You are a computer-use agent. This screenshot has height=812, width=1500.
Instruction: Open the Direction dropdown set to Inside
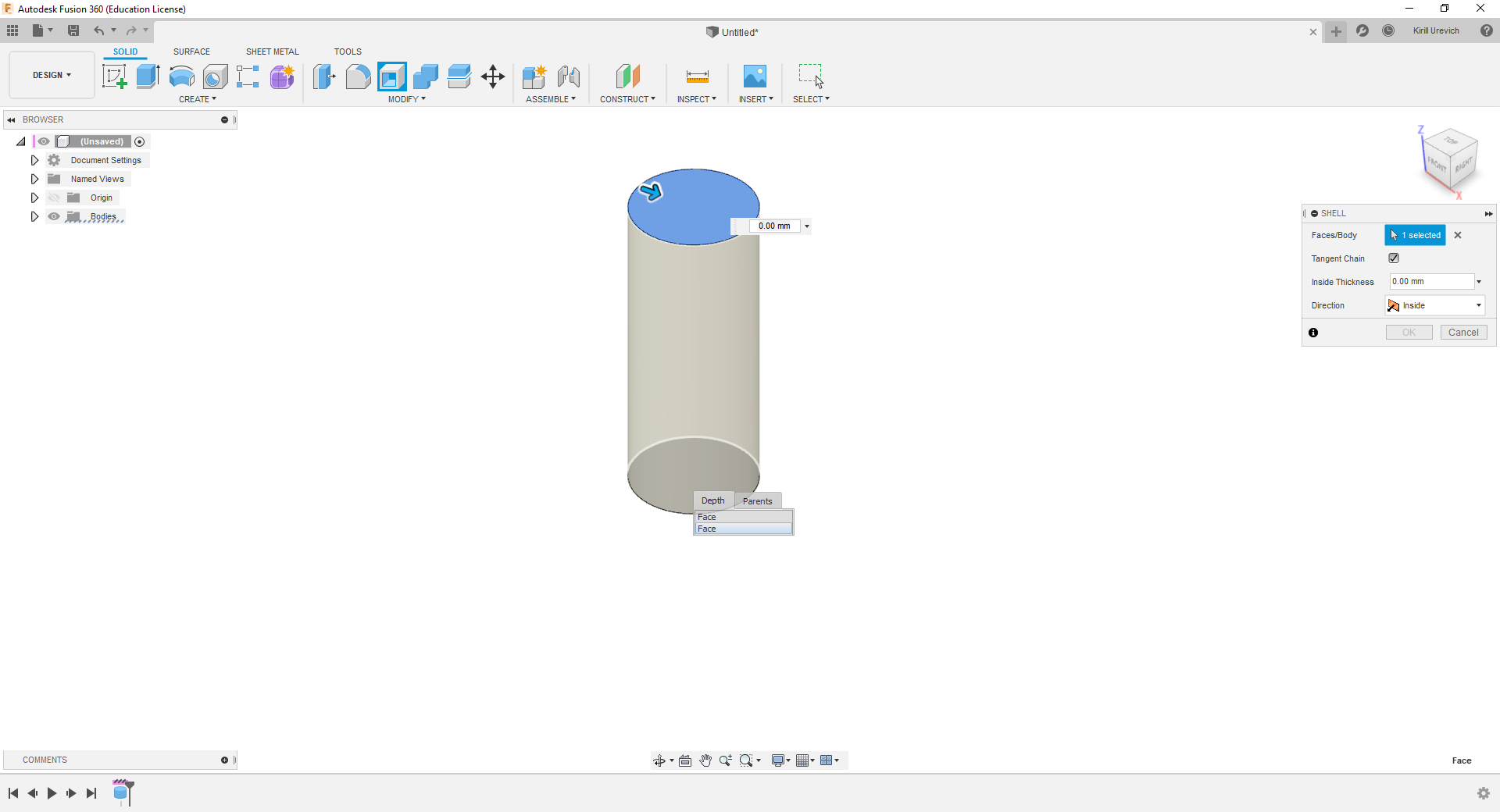tap(1435, 305)
